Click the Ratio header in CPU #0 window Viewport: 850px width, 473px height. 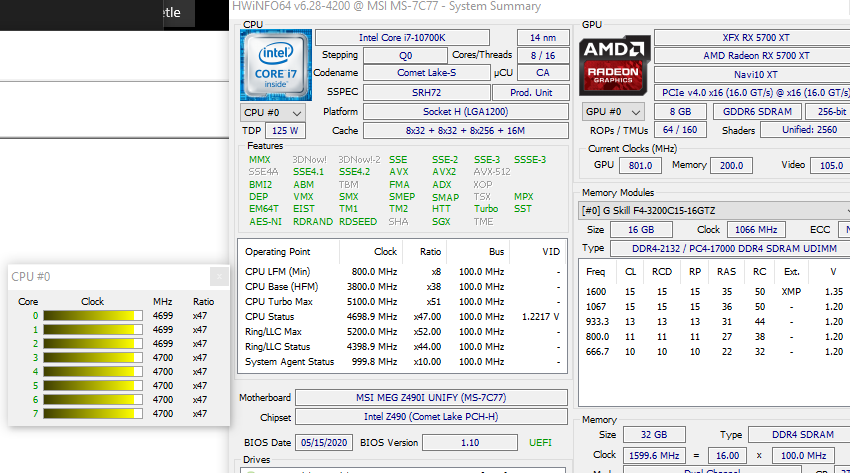click(x=203, y=302)
